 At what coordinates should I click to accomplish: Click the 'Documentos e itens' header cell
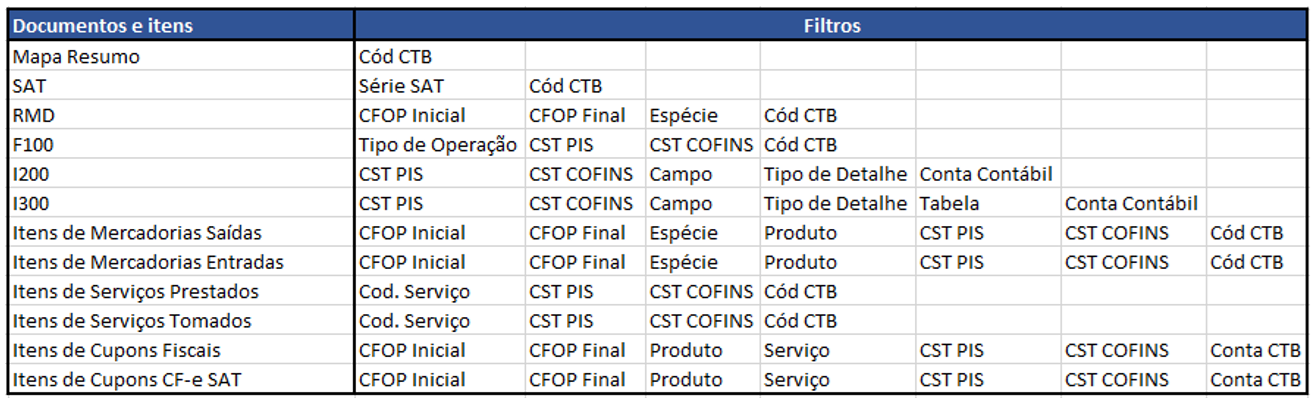tap(103, 26)
